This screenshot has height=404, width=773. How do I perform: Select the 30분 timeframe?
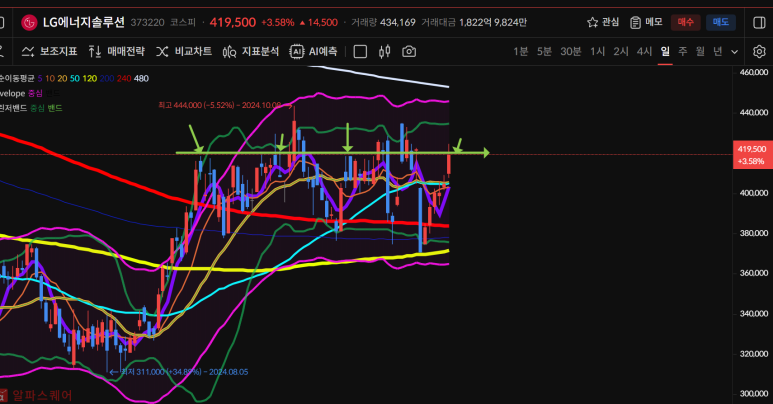point(571,51)
